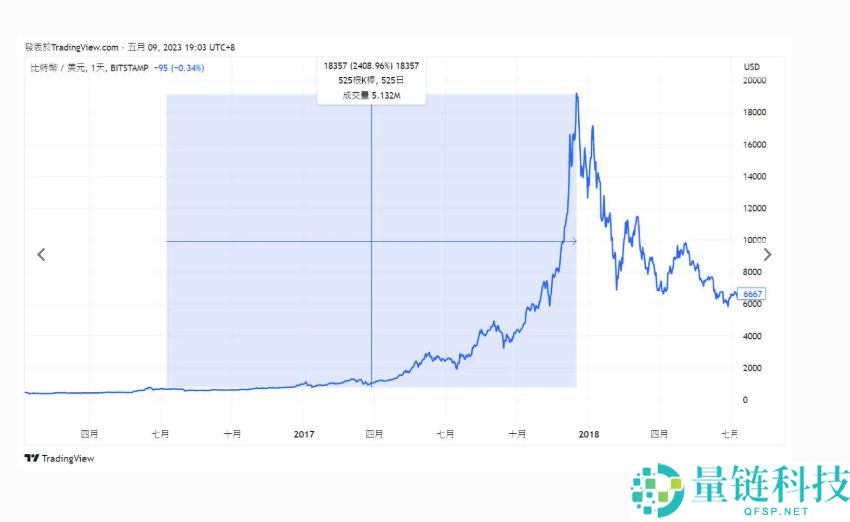
Task: Click the 2017 label on the time axis
Action: [x=304, y=434]
